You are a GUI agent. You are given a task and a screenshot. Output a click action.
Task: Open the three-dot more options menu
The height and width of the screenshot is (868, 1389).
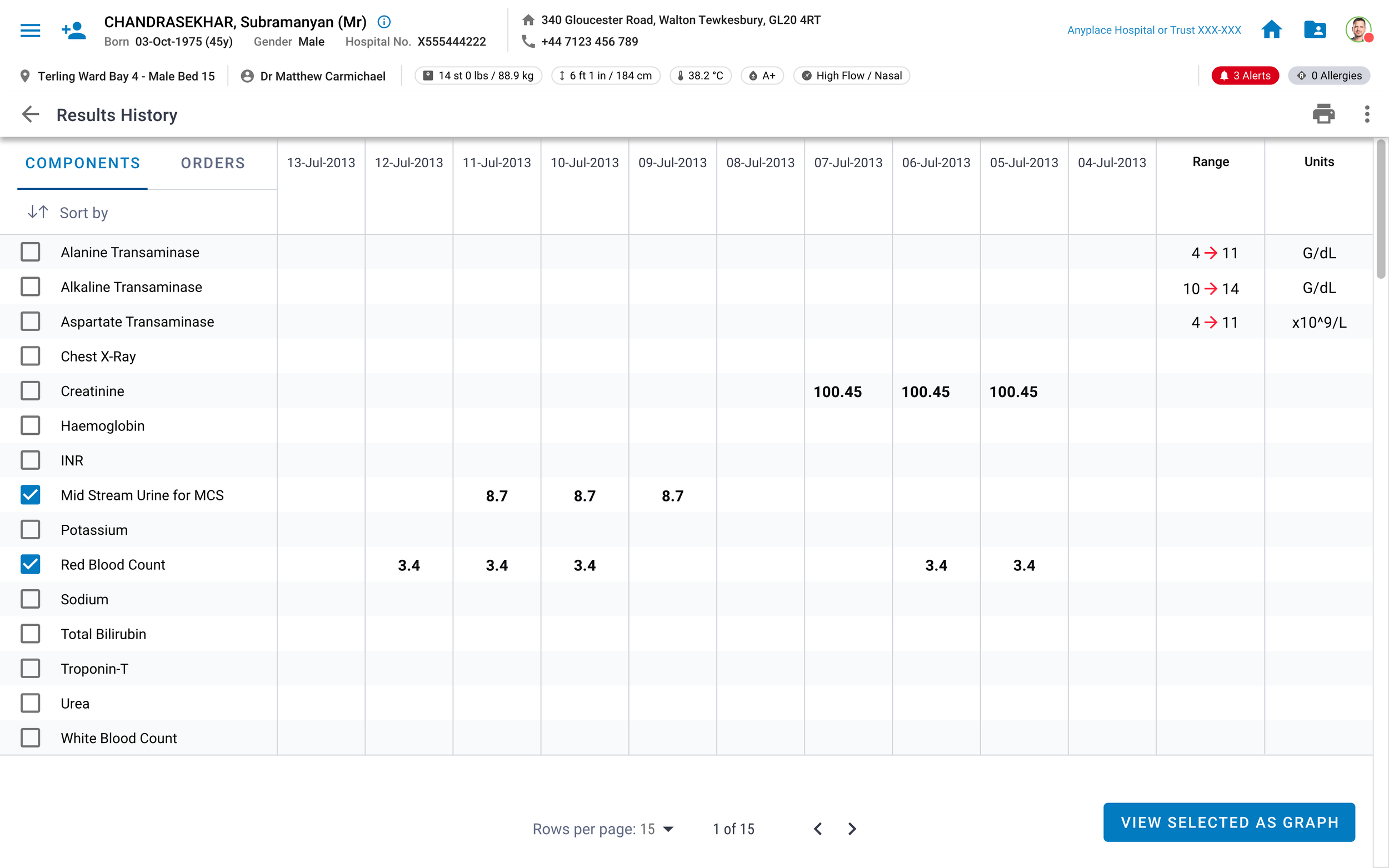1367,114
